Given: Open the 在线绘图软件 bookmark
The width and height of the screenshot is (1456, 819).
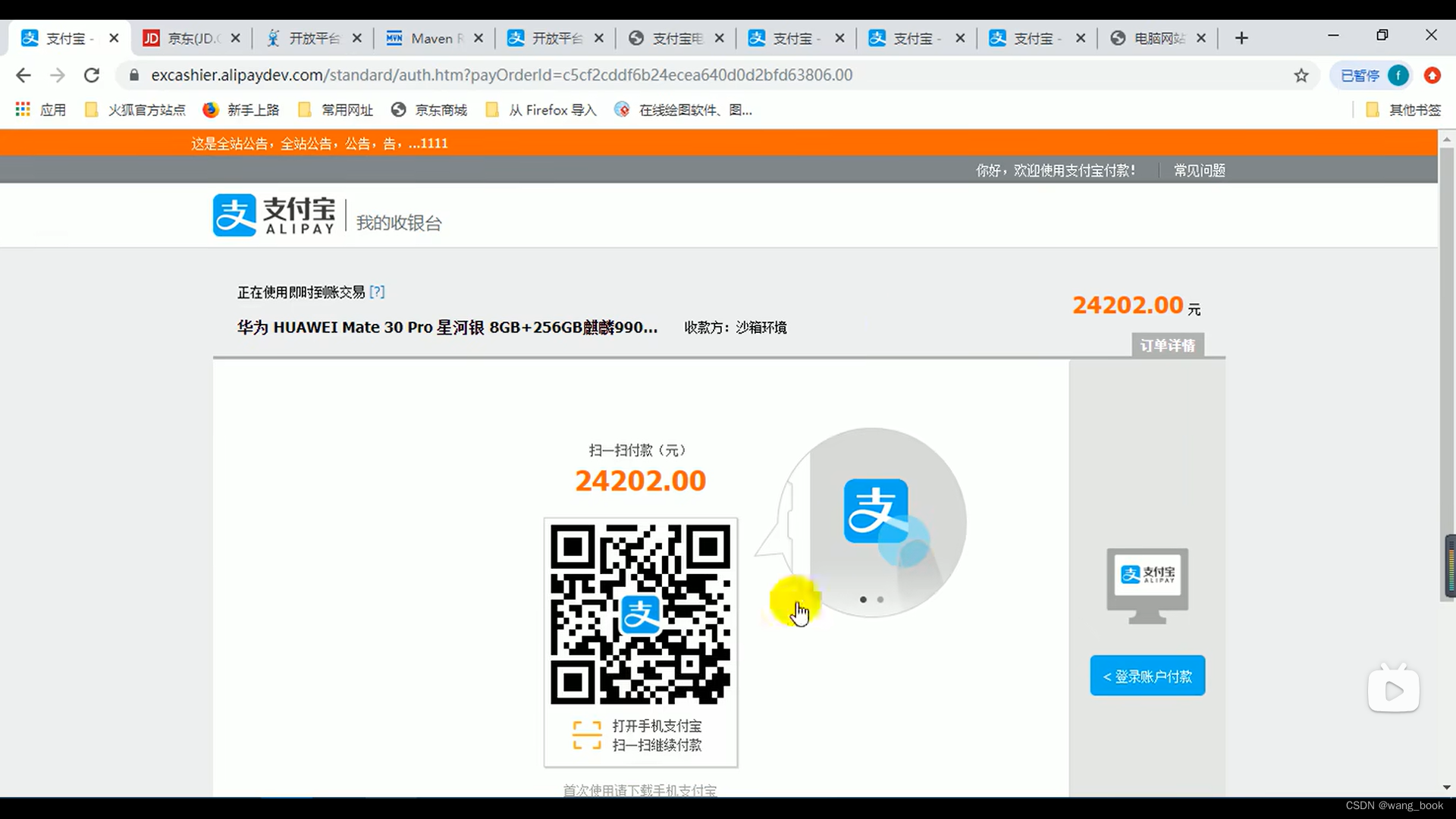Looking at the screenshot, I should 684,110.
